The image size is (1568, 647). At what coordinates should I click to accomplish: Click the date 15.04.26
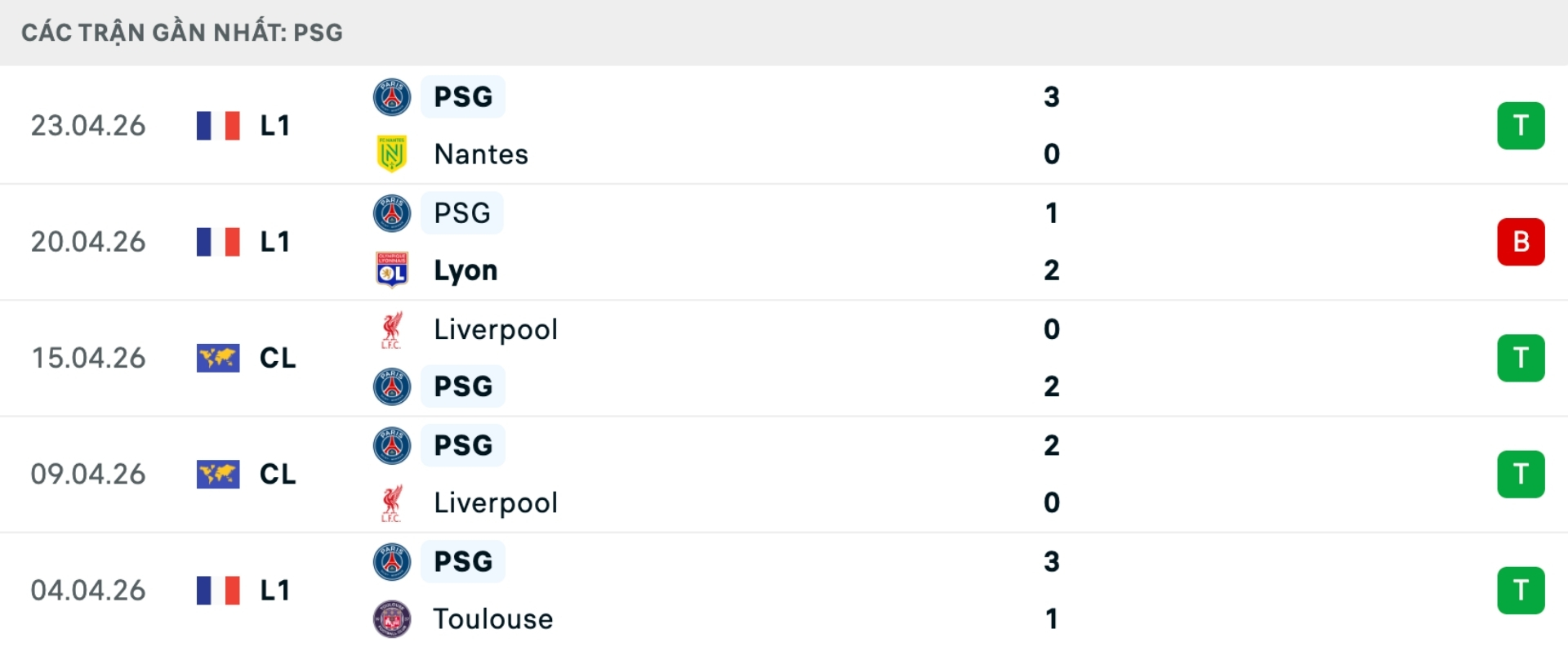[x=88, y=358]
